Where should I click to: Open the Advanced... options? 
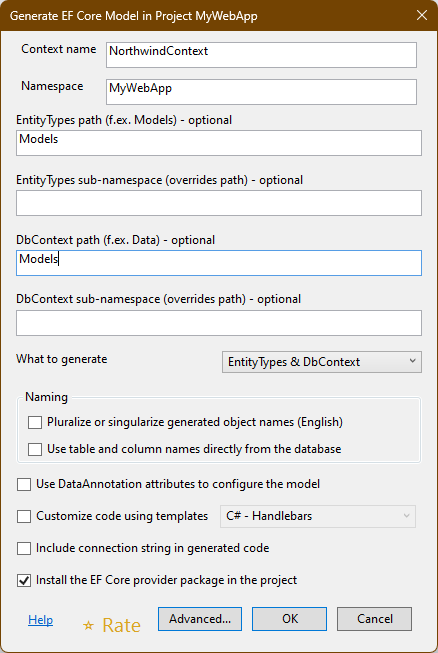point(200,619)
